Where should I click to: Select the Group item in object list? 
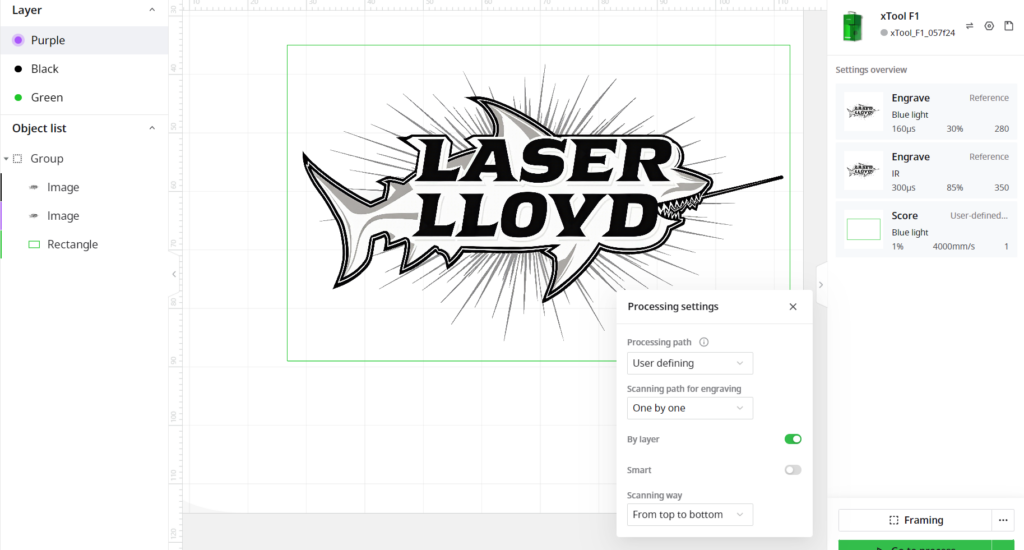pyautogui.click(x=84, y=159)
